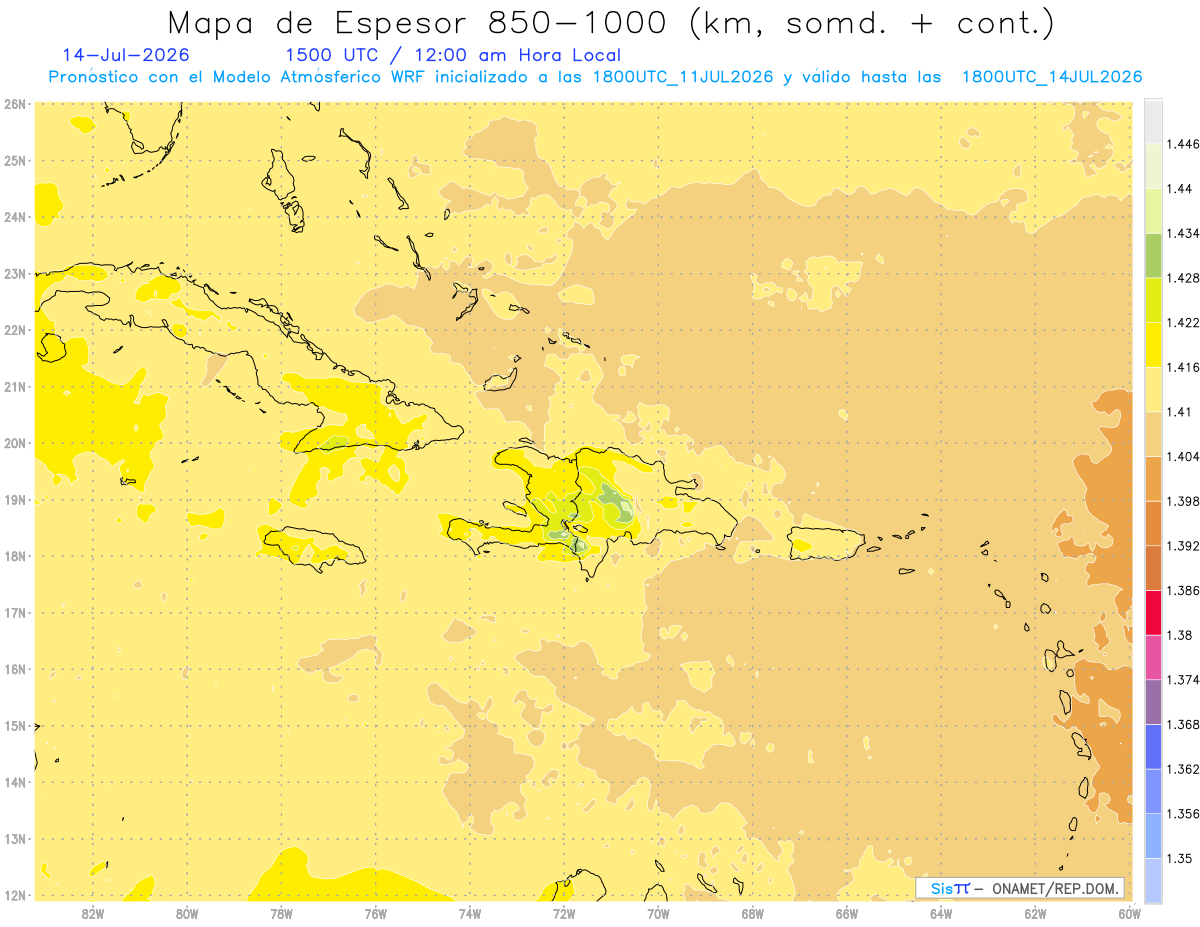
Task: Pick the gray swatch at the legend top
Action: coord(1153,121)
